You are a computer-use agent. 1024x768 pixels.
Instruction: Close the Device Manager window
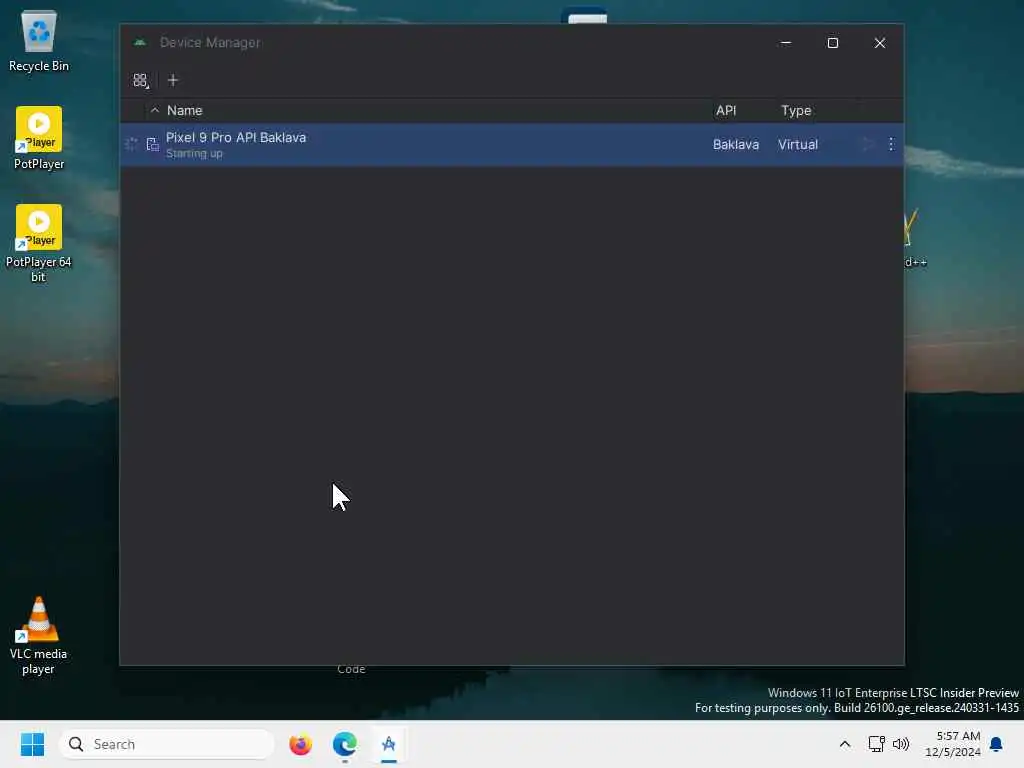(x=880, y=42)
